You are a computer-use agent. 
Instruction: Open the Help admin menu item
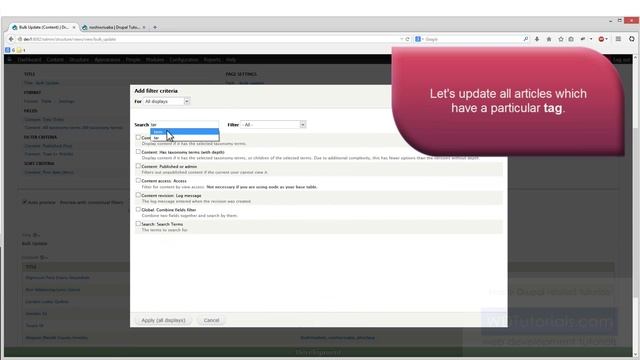pyautogui.click(x=231, y=60)
